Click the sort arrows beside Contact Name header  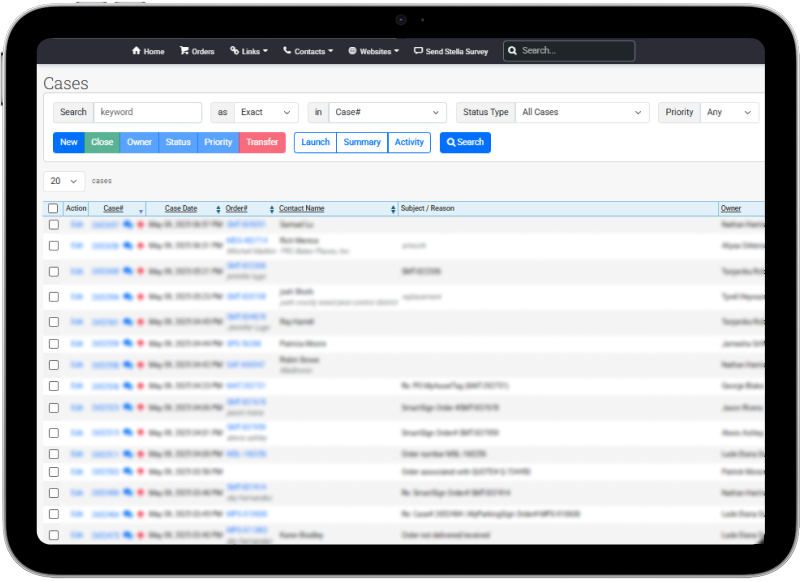tap(392, 209)
